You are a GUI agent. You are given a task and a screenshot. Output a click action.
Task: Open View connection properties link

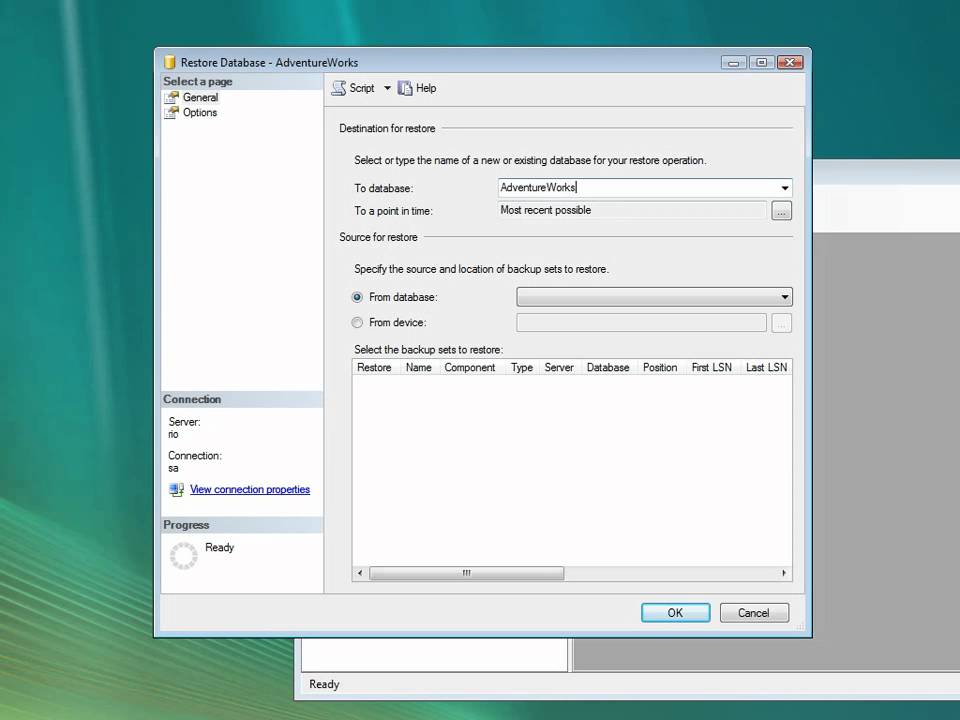[250, 489]
